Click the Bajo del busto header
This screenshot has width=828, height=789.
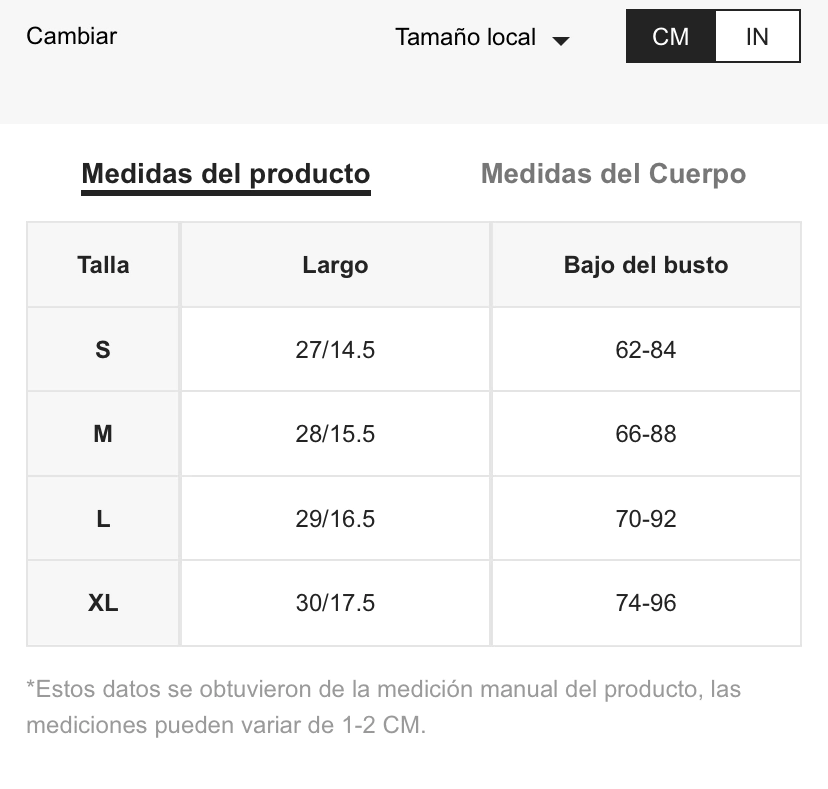click(646, 265)
